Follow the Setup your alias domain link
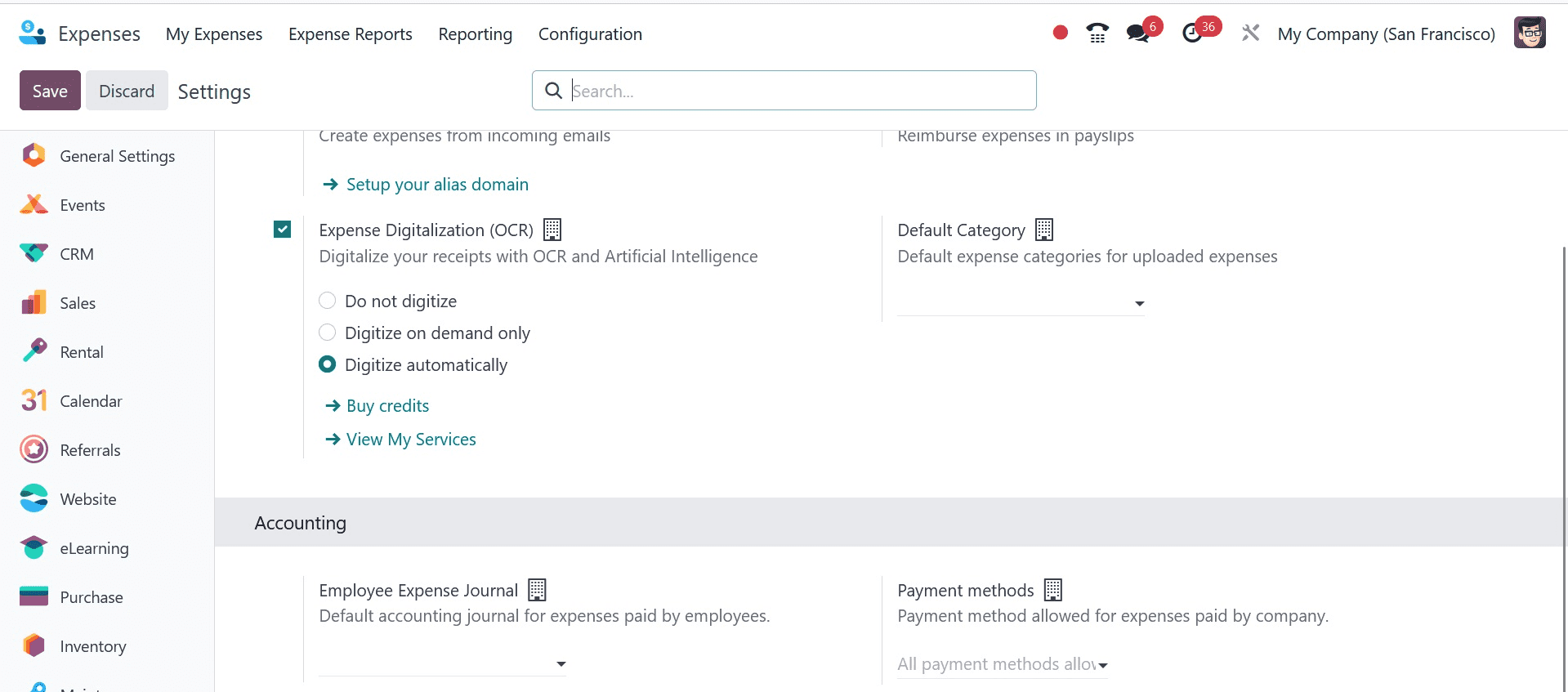This screenshot has height=692, width=1568. click(437, 185)
